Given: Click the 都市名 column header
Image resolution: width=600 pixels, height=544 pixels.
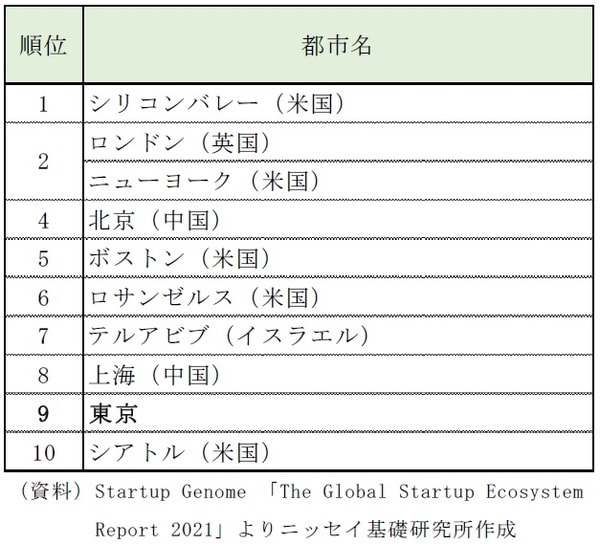Looking at the screenshot, I should click(x=337, y=48).
